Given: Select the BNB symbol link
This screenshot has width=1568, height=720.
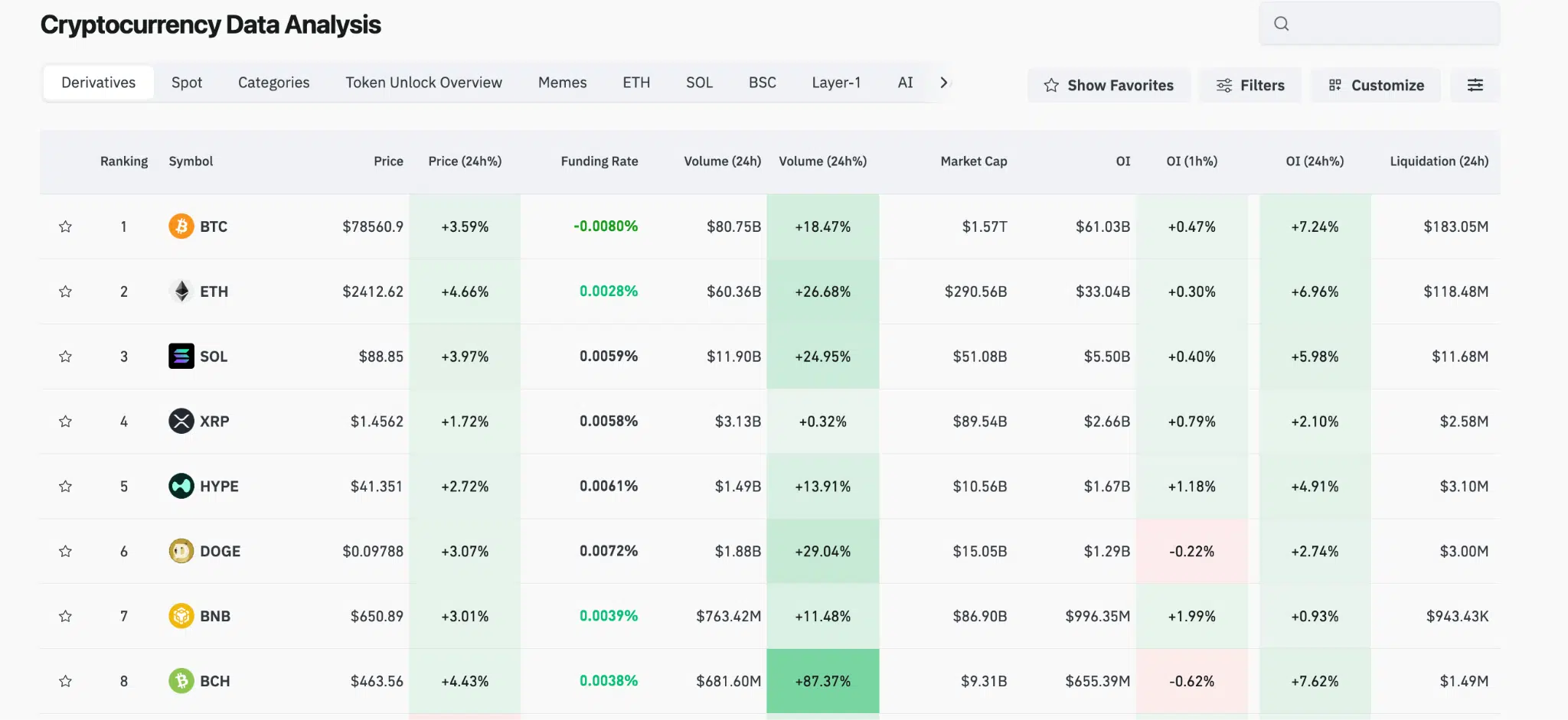Looking at the screenshot, I should [x=215, y=615].
